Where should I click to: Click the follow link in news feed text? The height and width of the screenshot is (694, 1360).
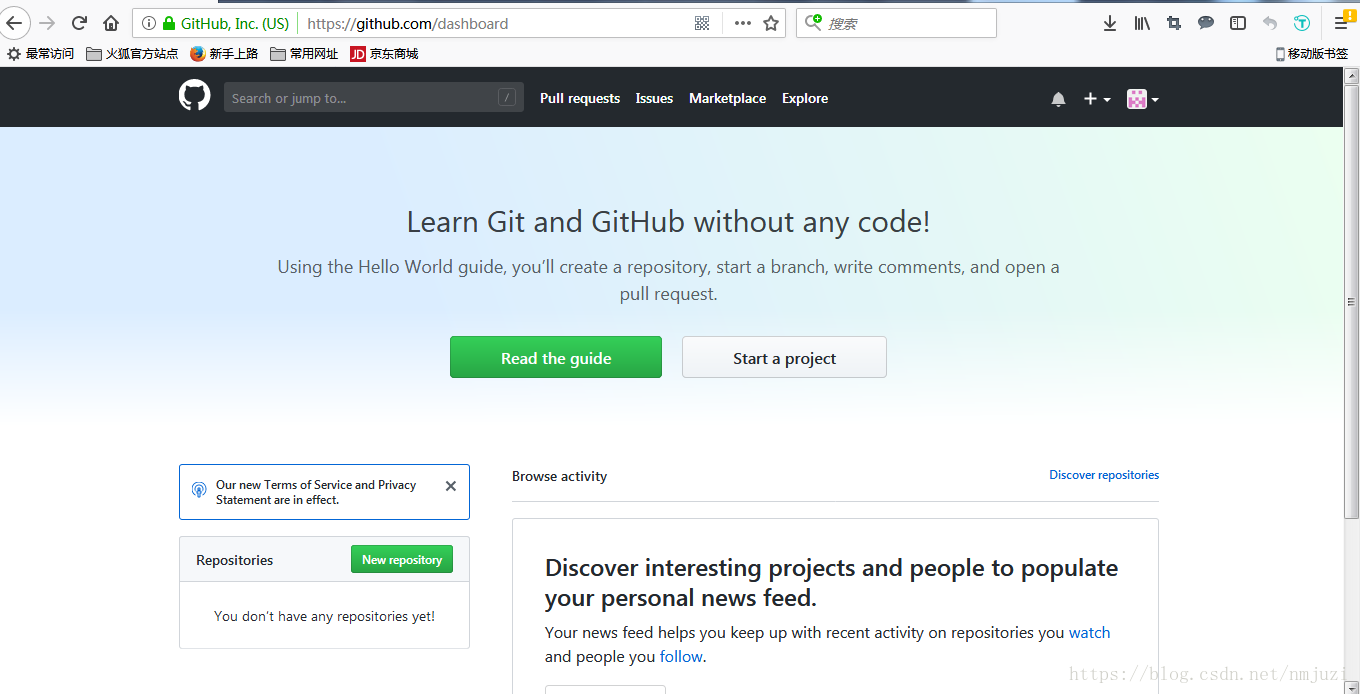click(681, 656)
